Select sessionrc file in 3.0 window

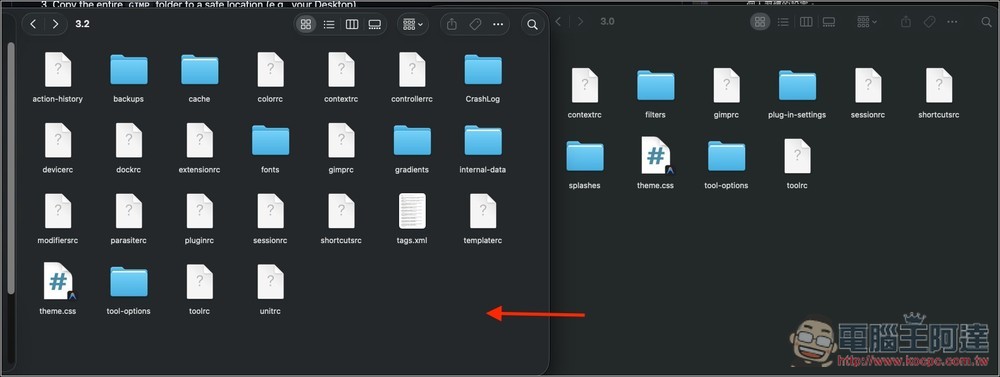tap(868, 93)
